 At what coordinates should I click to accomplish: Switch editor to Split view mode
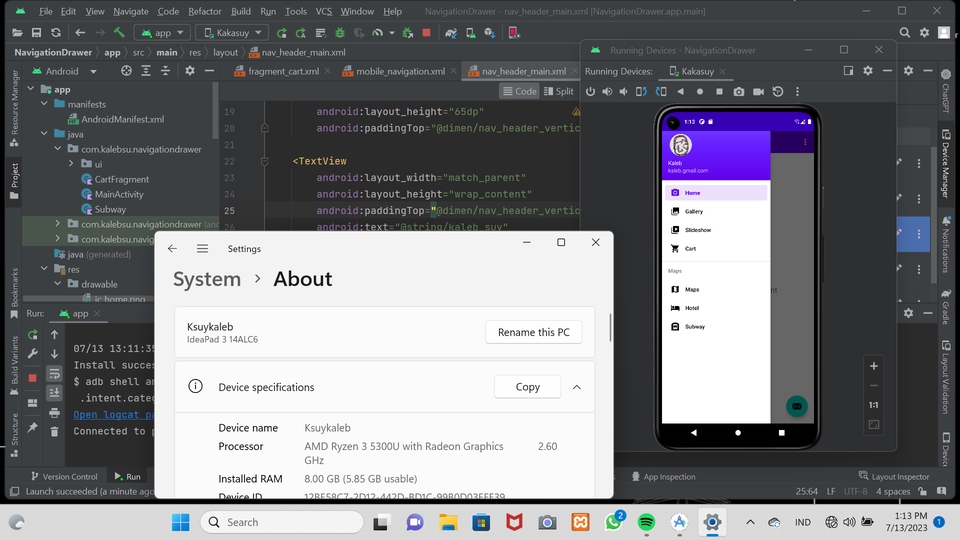557,91
